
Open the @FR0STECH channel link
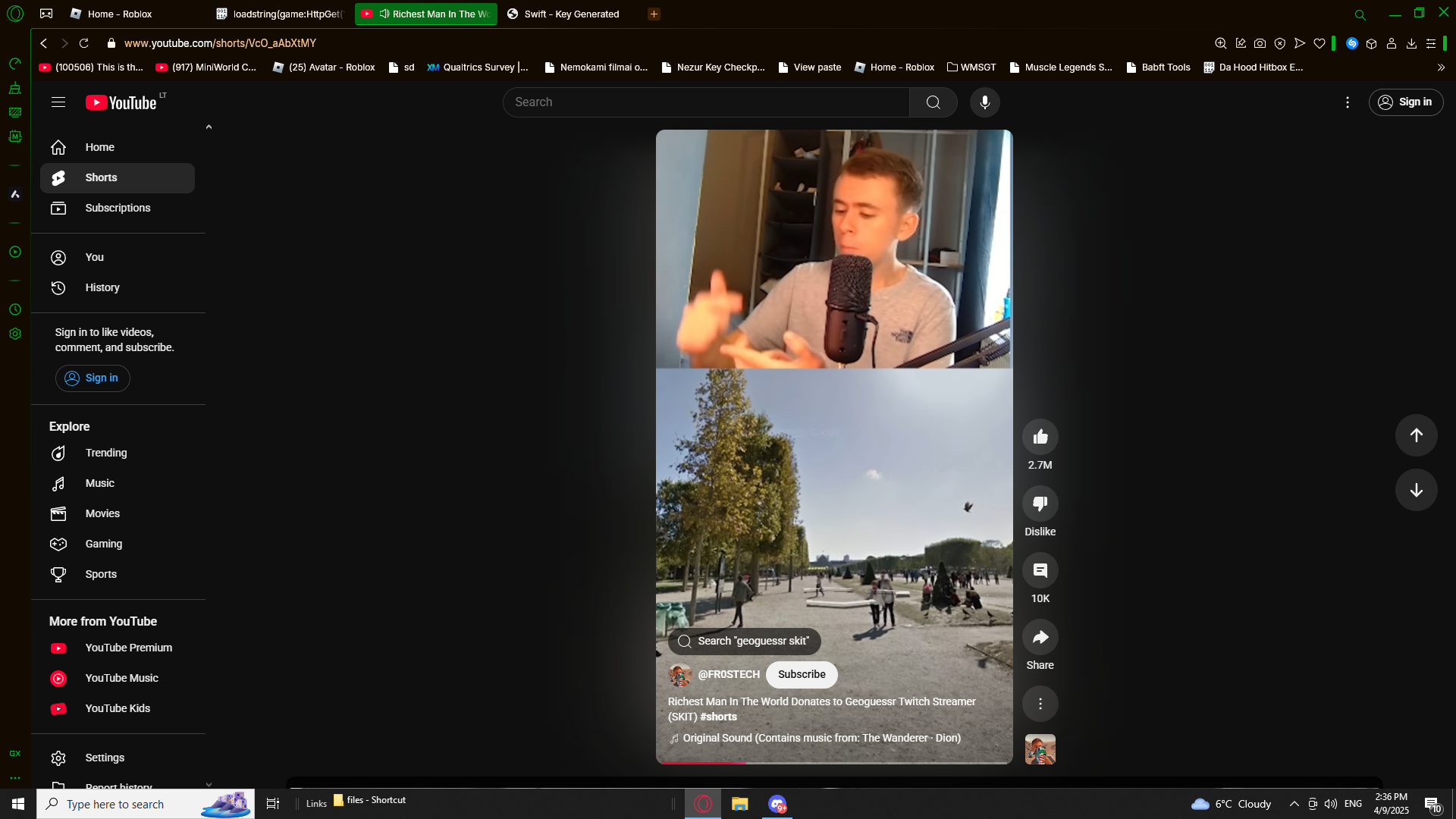pyautogui.click(x=729, y=675)
